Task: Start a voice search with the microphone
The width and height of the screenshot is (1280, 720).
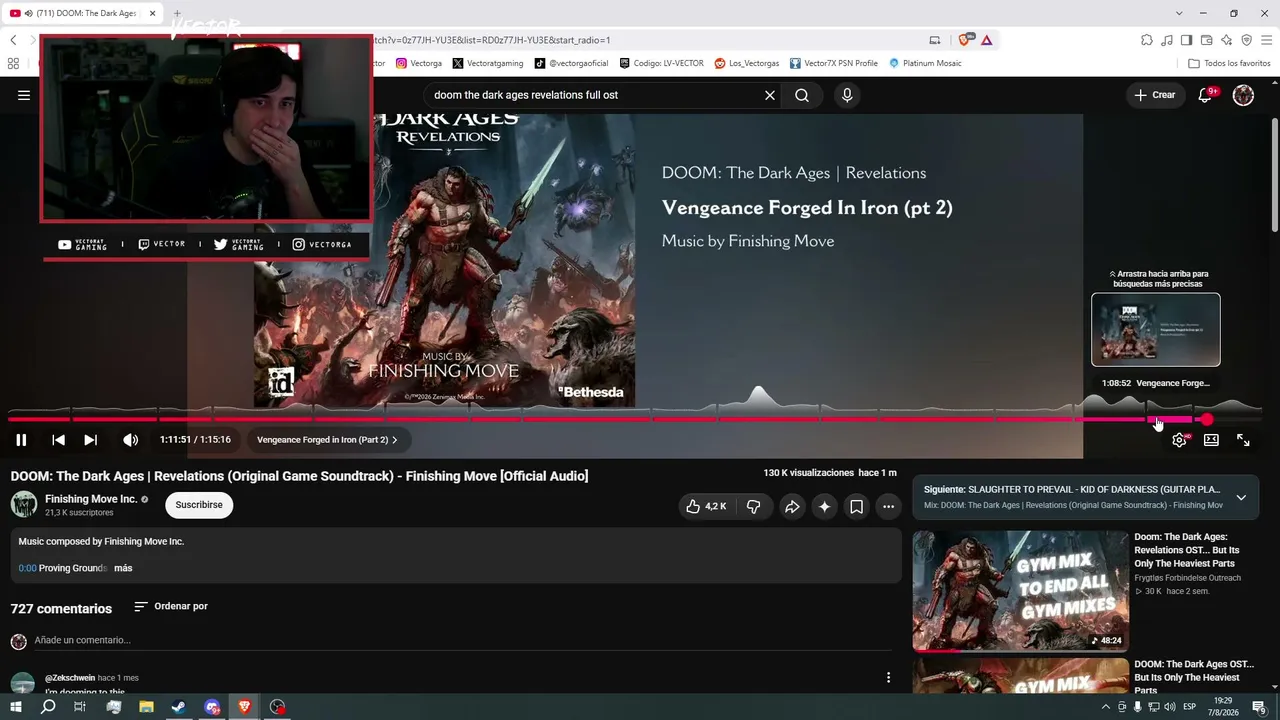Action: tap(847, 95)
